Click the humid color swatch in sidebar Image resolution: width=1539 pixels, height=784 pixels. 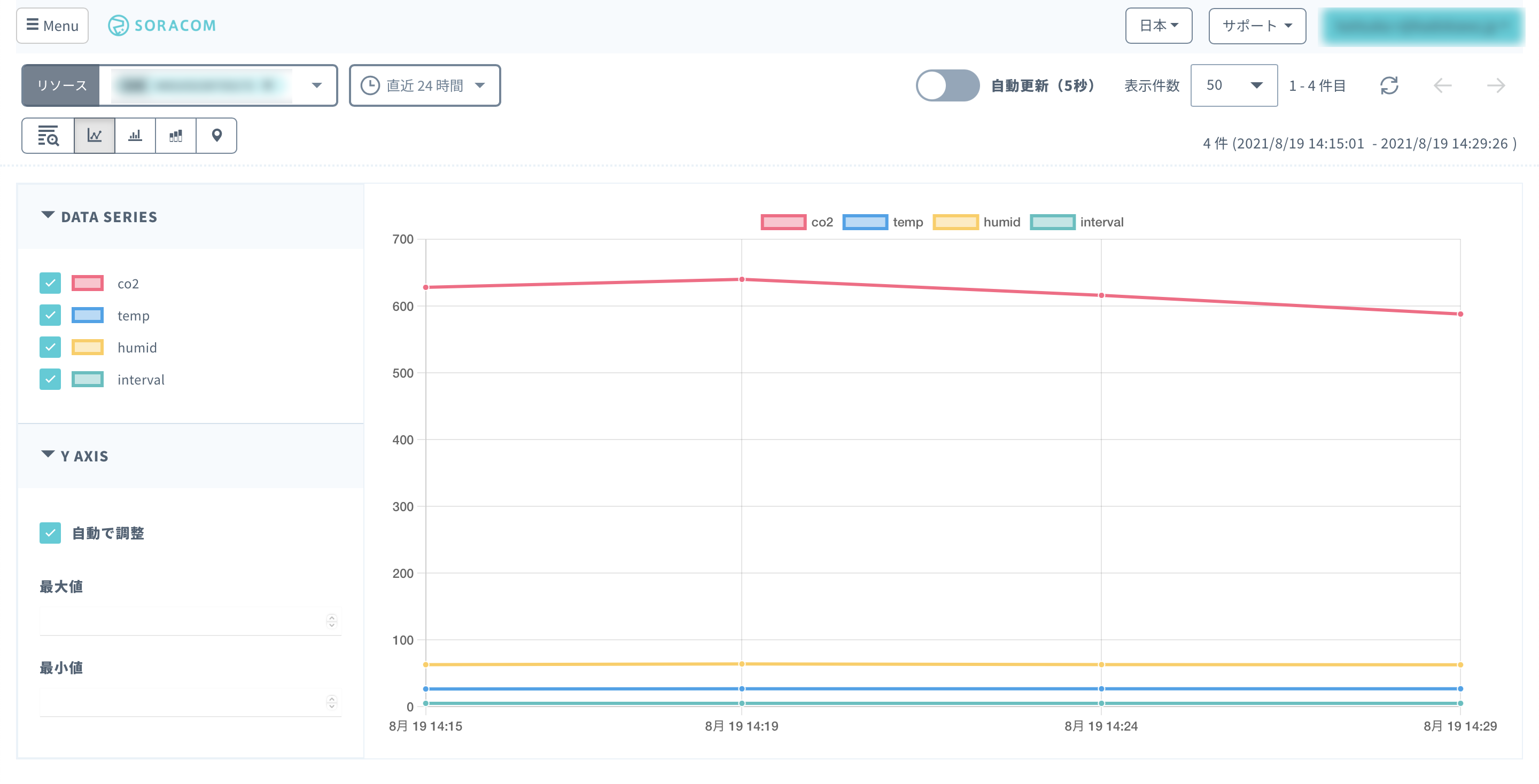pyautogui.click(x=87, y=347)
